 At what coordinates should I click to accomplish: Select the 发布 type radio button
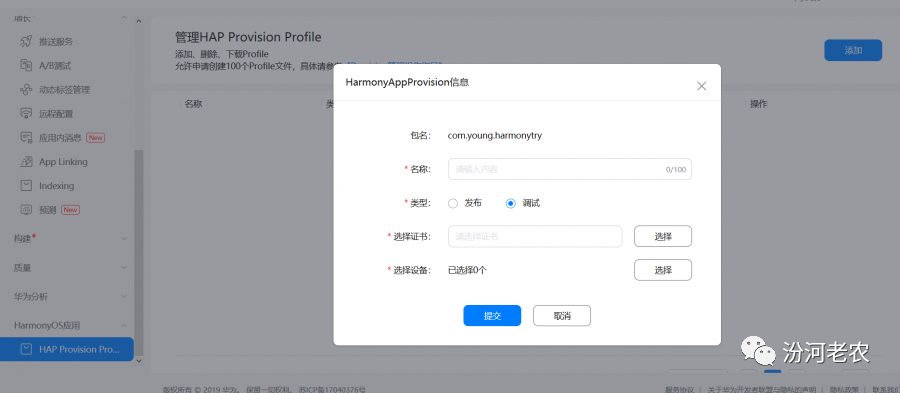point(453,203)
